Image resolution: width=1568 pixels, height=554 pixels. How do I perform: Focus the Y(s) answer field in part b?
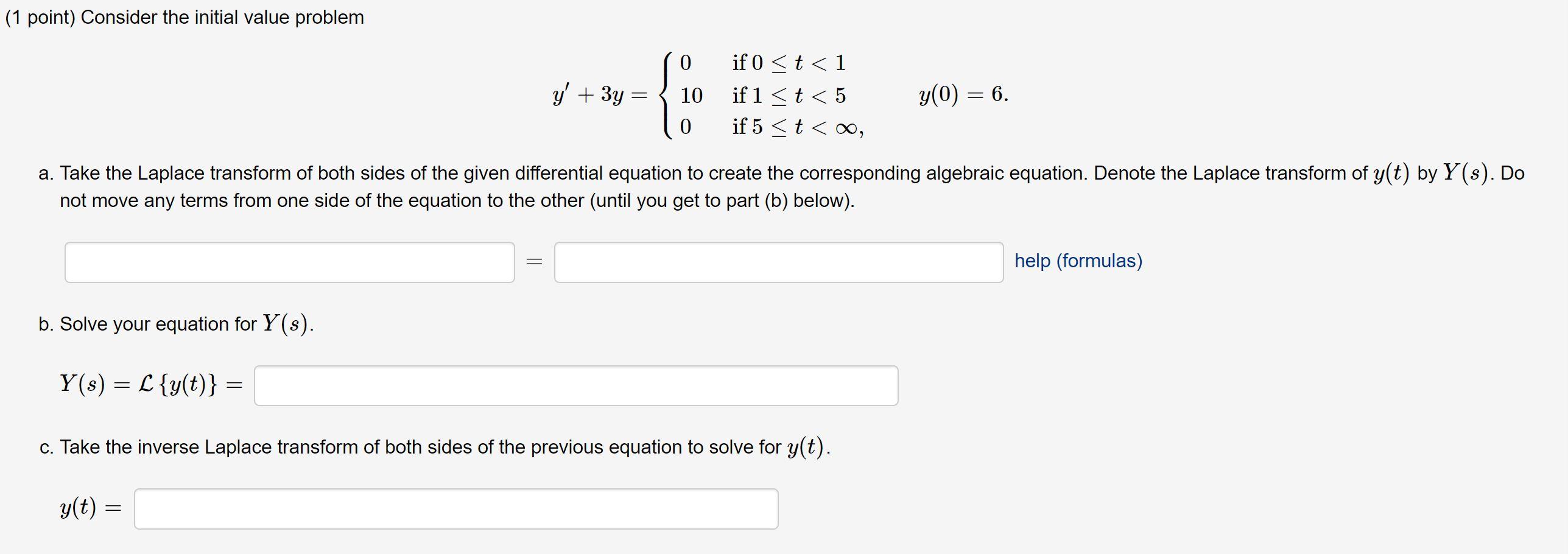[x=576, y=385]
